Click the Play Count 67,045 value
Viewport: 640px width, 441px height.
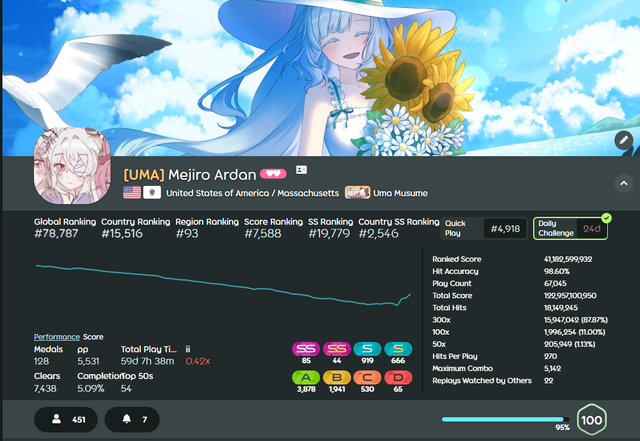[x=555, y=283]
